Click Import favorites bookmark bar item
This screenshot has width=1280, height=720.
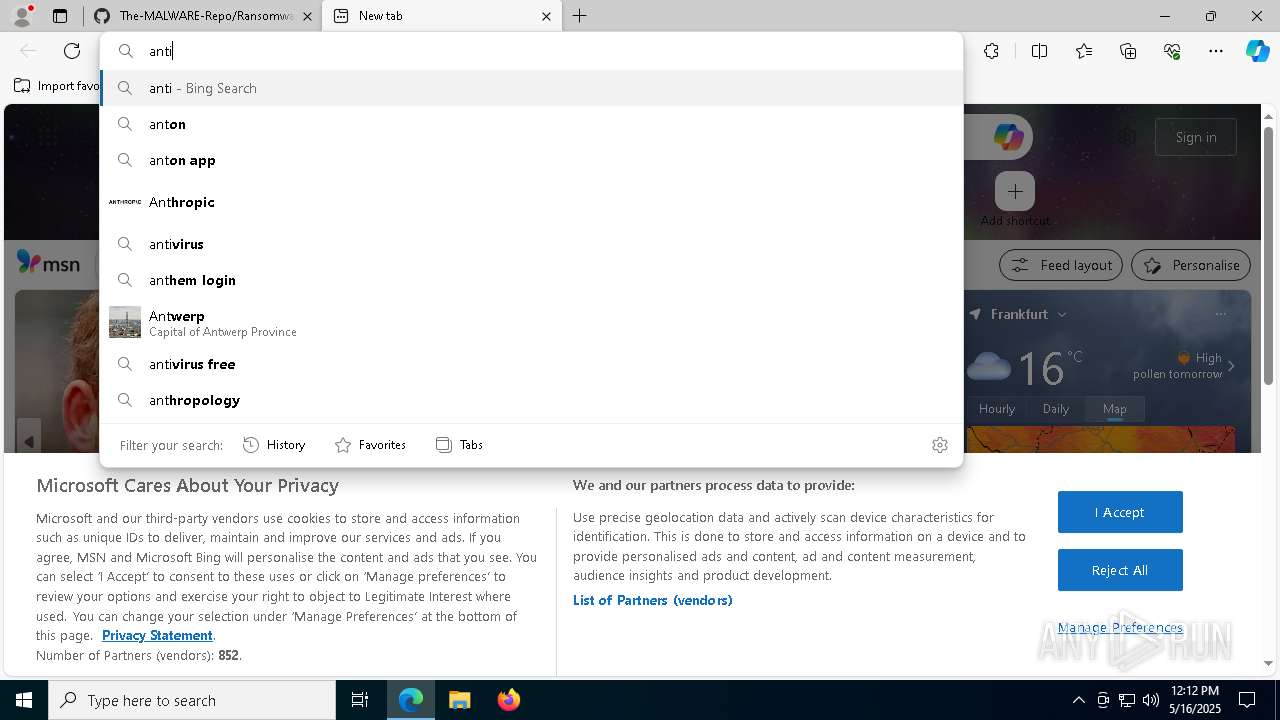[x=58, y=86]
